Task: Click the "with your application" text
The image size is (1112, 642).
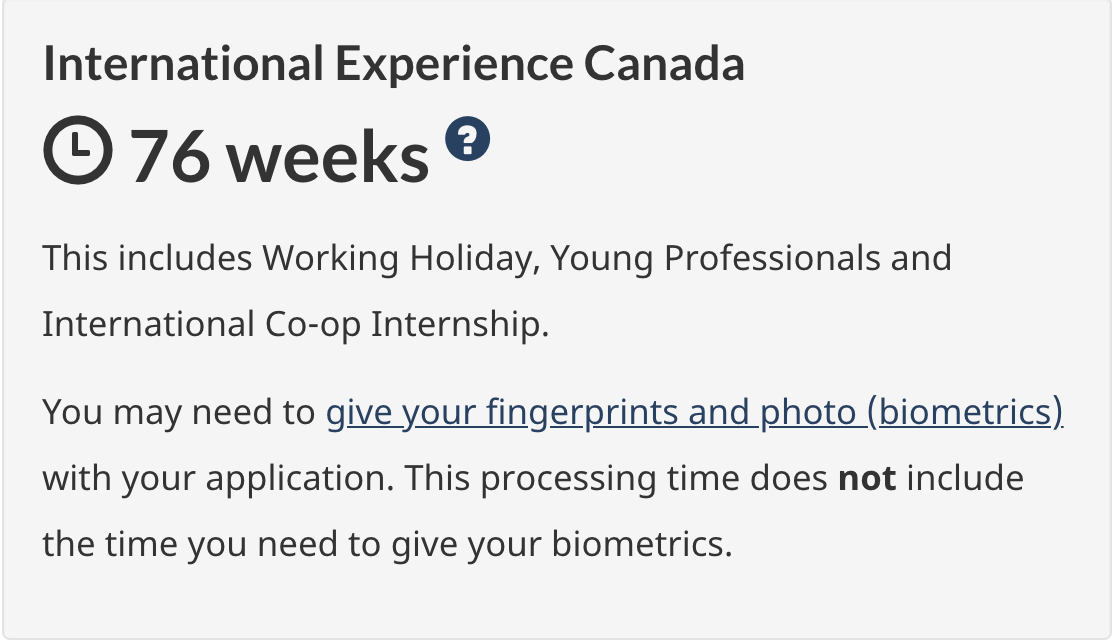Action: pyautogui.click(x=214, y=478)
